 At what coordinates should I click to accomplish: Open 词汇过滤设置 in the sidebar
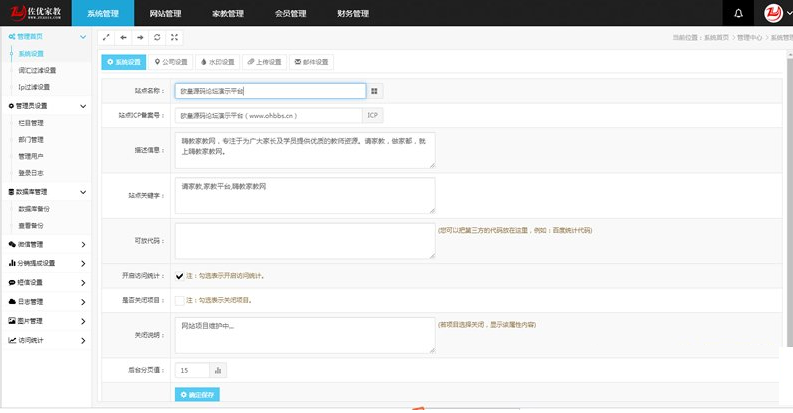click(x=37, y=70)
